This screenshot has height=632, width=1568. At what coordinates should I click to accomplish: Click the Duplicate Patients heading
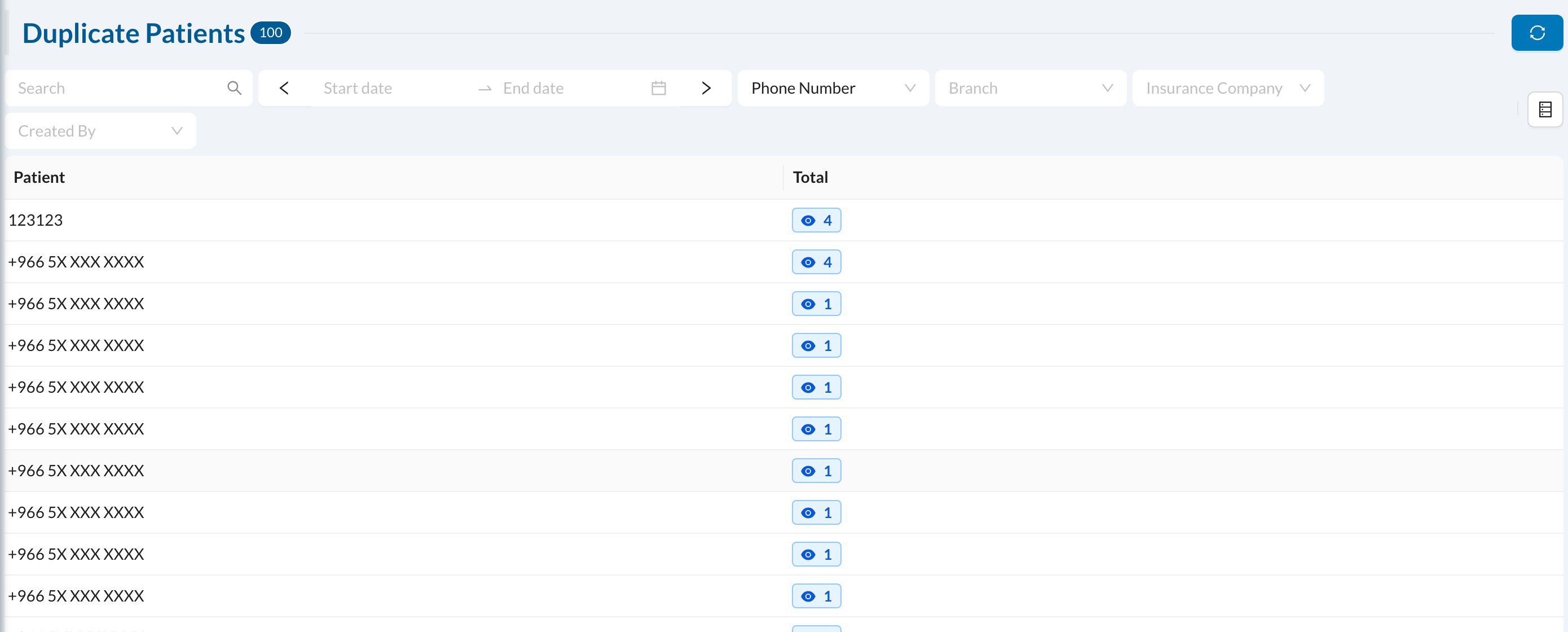pos(133,33)
